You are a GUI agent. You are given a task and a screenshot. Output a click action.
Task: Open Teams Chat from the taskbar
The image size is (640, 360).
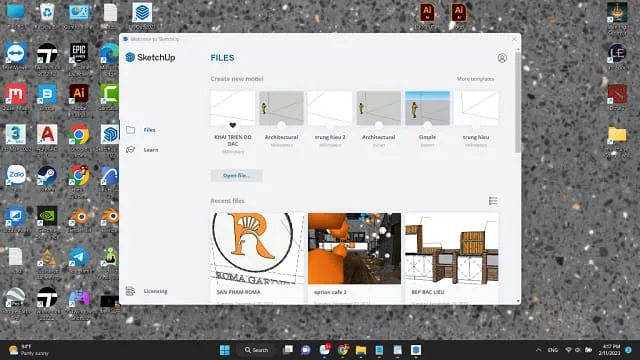tap(306, 350)
